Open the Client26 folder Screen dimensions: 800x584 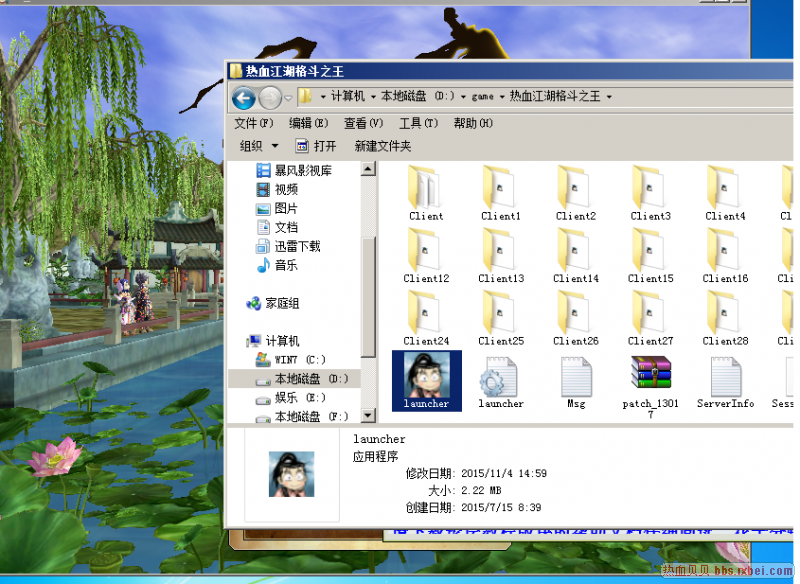coord(576,315)
